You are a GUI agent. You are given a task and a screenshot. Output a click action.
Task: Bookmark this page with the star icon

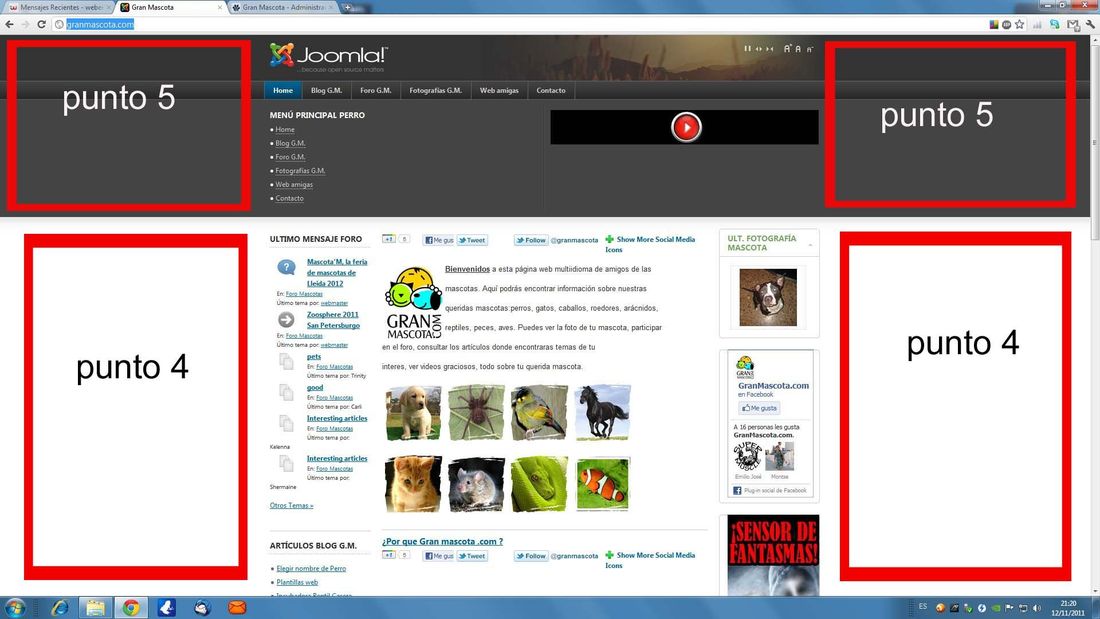pos(1019,25)
